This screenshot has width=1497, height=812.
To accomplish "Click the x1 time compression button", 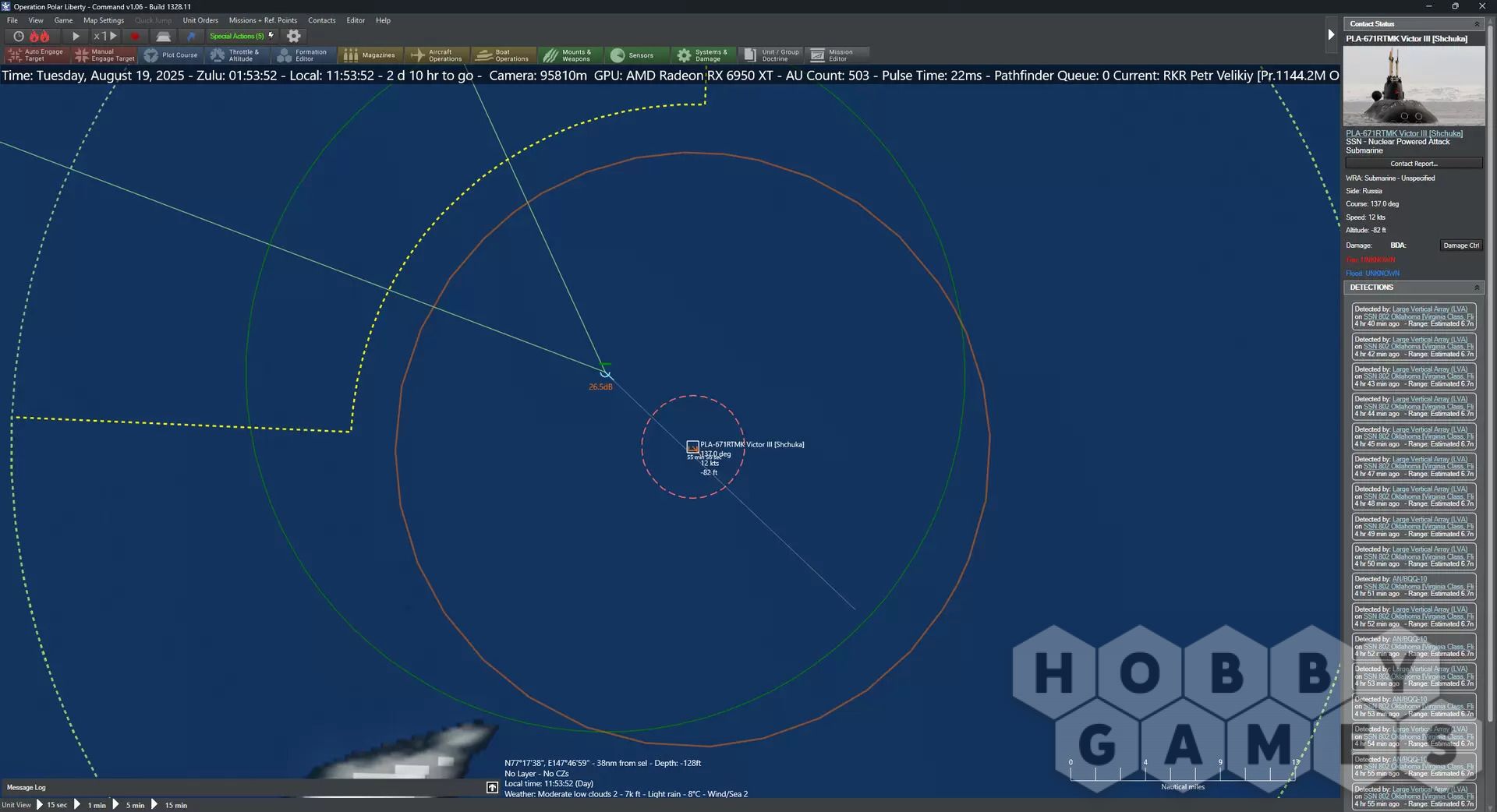I will pyautogui.click(x=105, y=36).
